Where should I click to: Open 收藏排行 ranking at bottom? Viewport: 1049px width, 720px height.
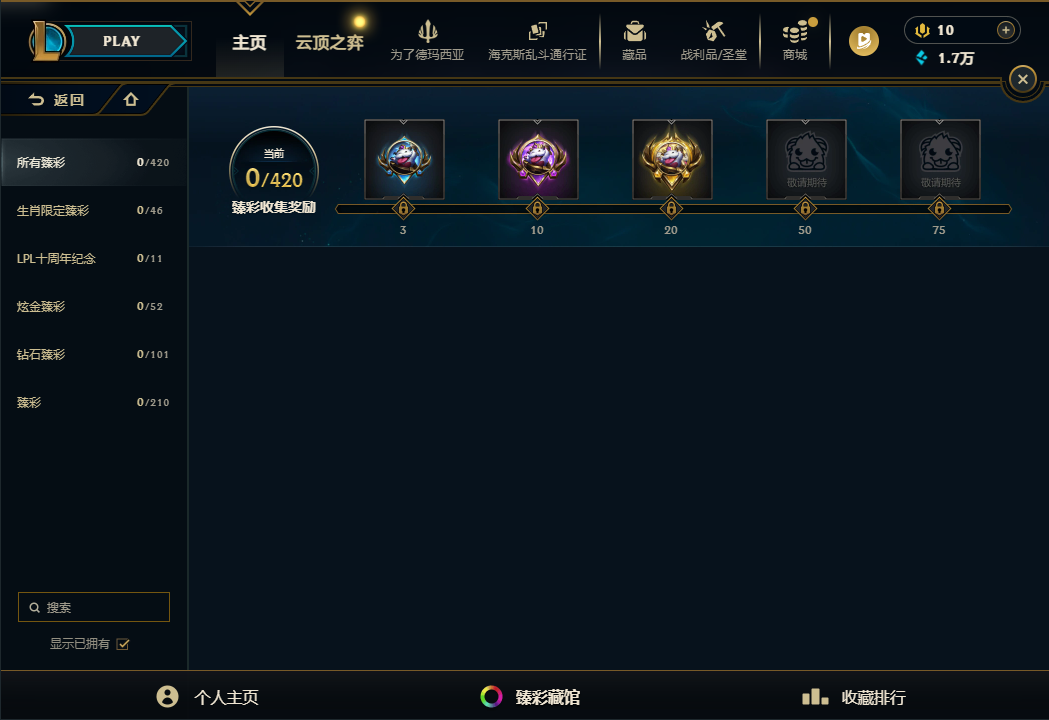coord(854,697)
